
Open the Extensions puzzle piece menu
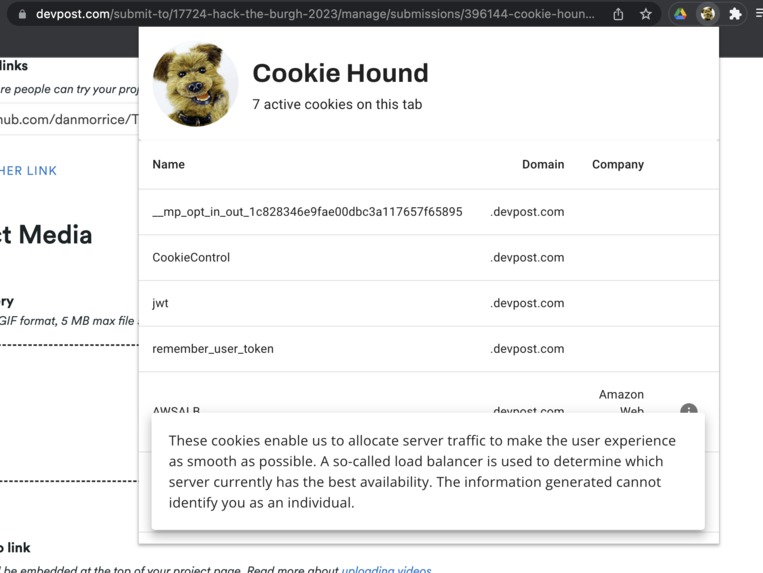735,14
